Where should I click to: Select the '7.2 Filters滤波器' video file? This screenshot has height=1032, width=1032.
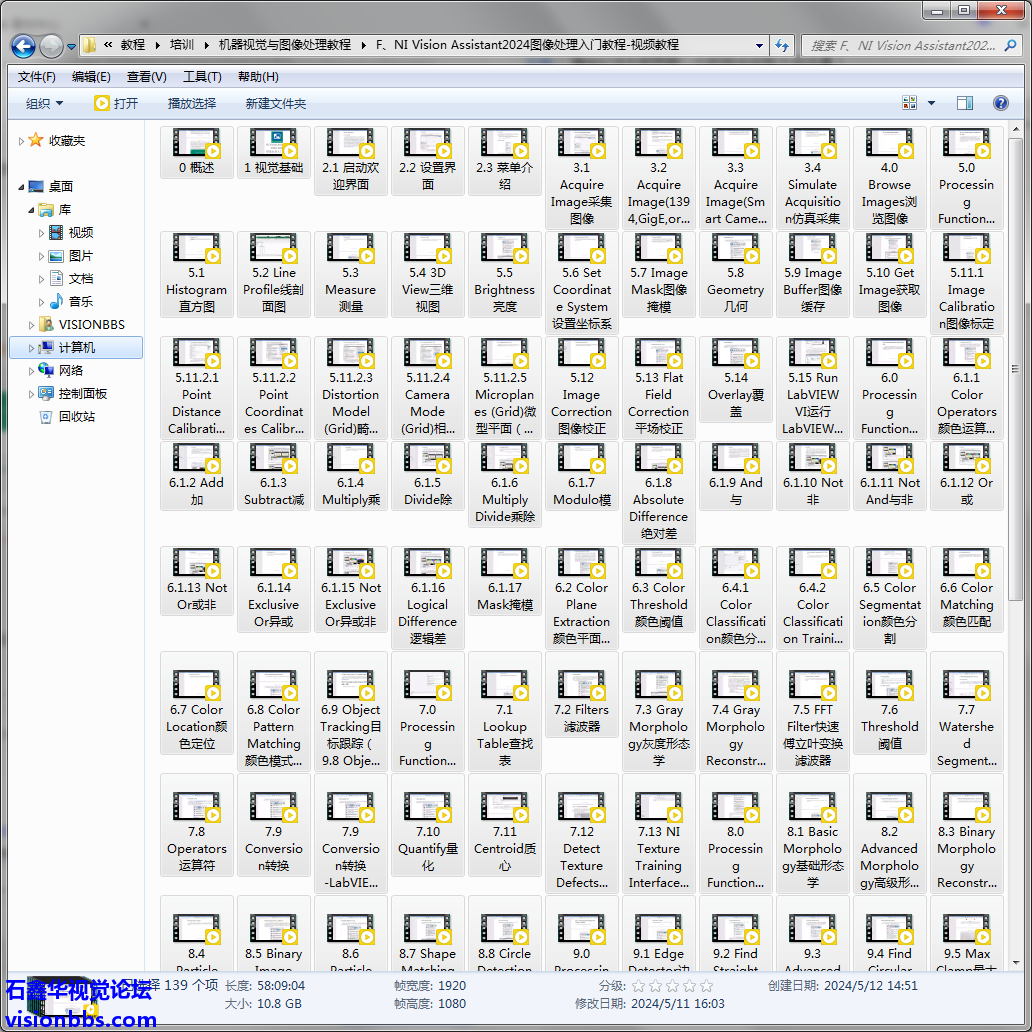click(x=582, y=694)
